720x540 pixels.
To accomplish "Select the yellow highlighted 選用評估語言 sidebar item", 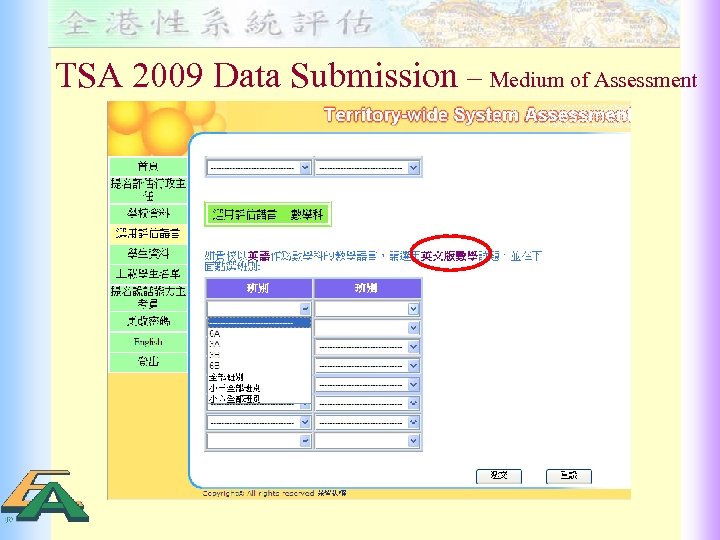I will click(x=148, y=234).
